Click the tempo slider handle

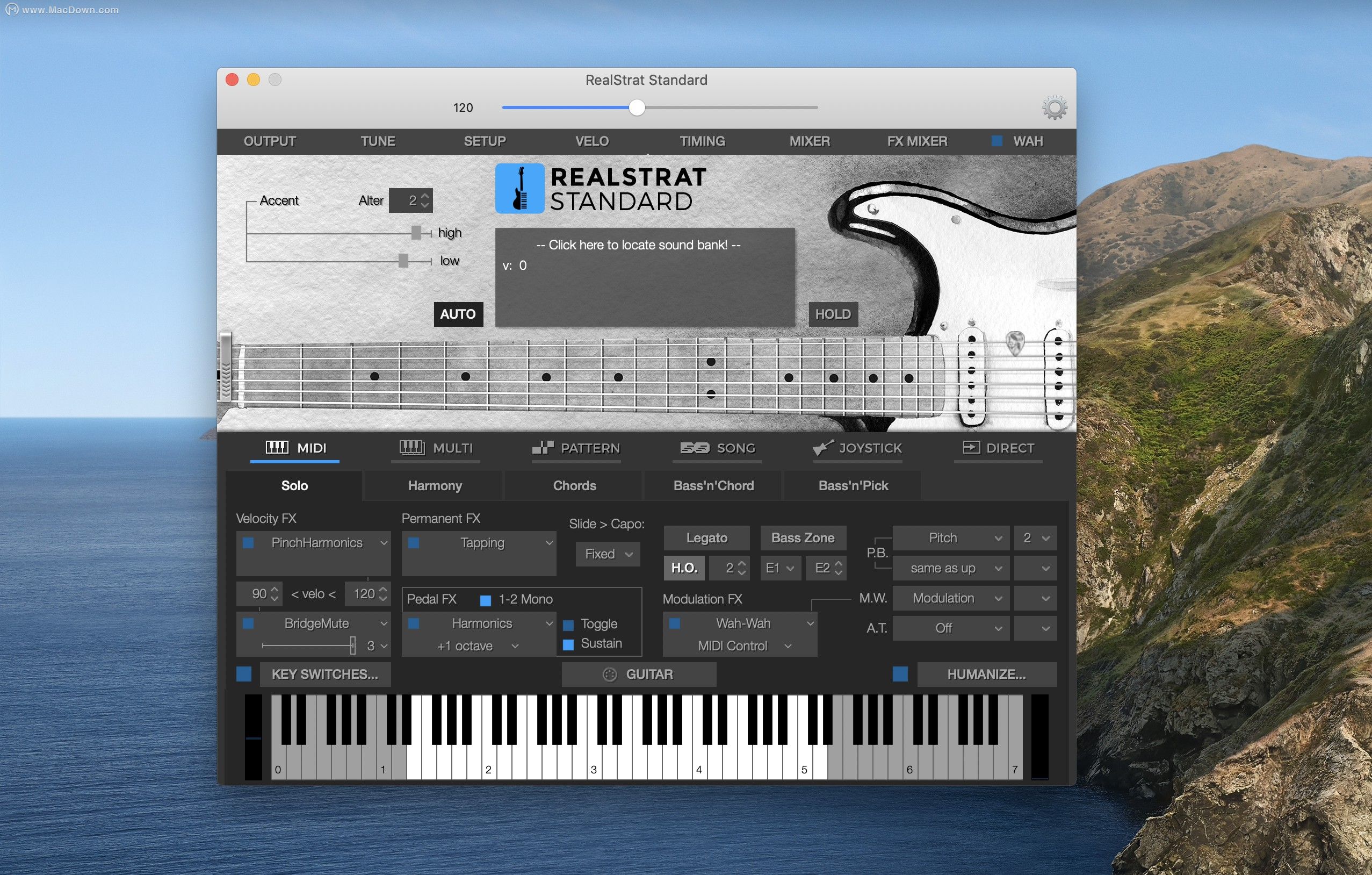pos(637,107)
